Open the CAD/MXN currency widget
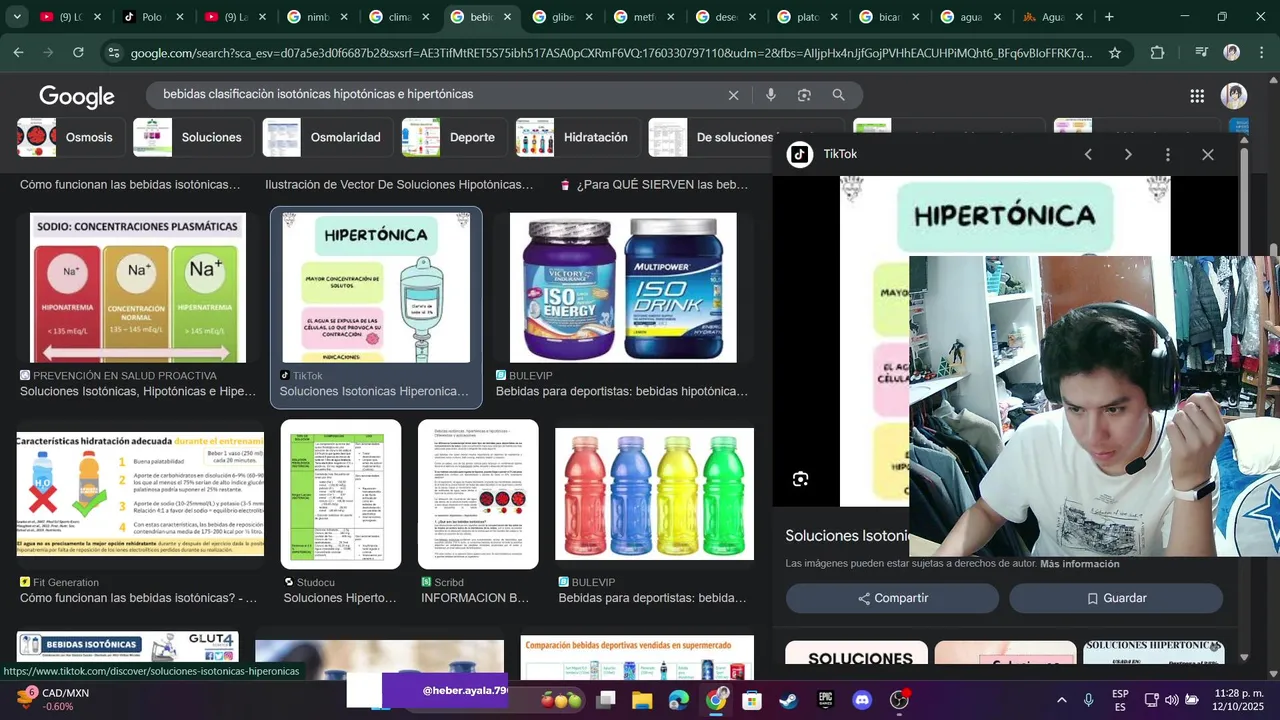 [x=55, y=700]
